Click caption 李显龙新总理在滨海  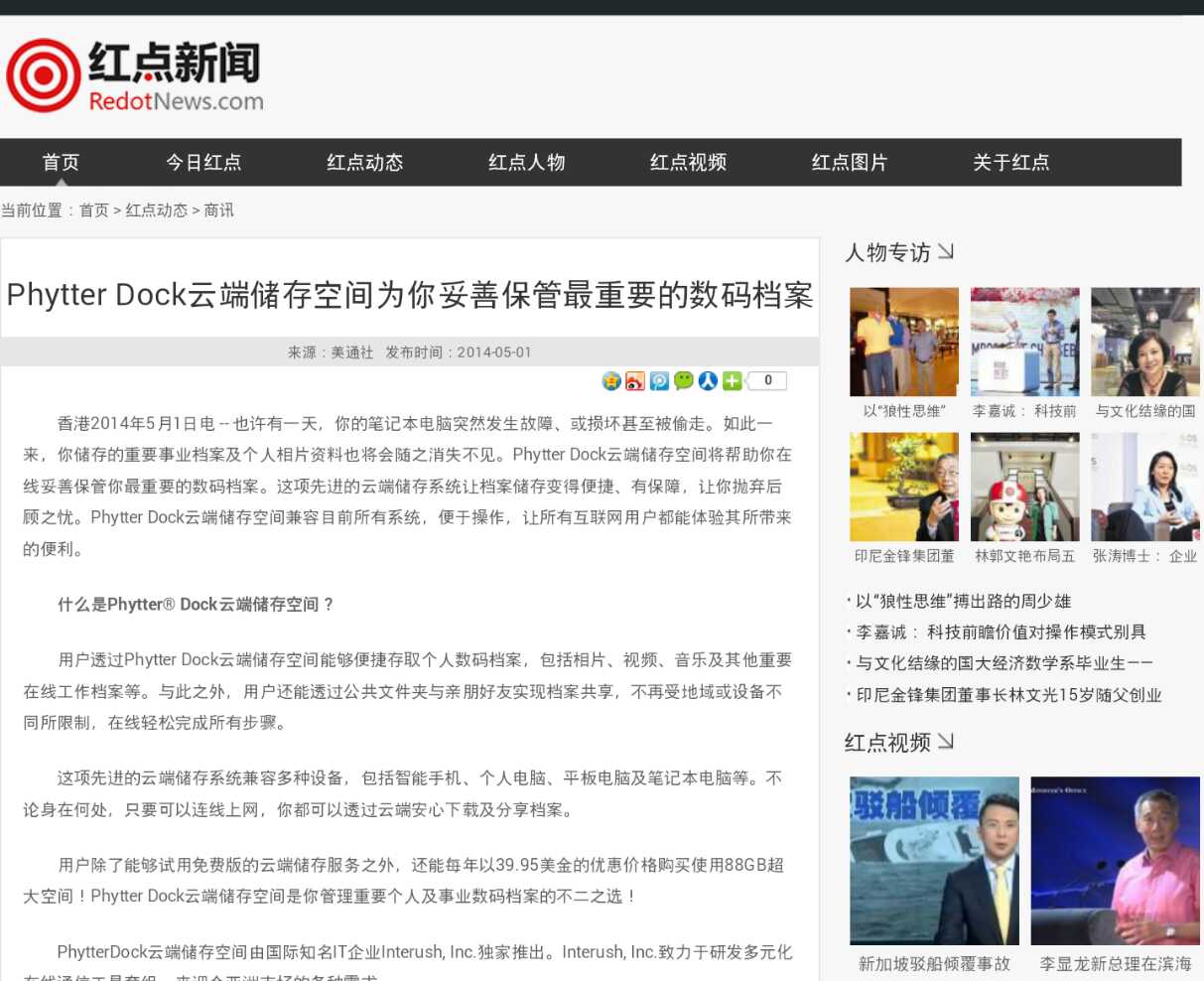pyautogui.click(x=1116, y=963)
